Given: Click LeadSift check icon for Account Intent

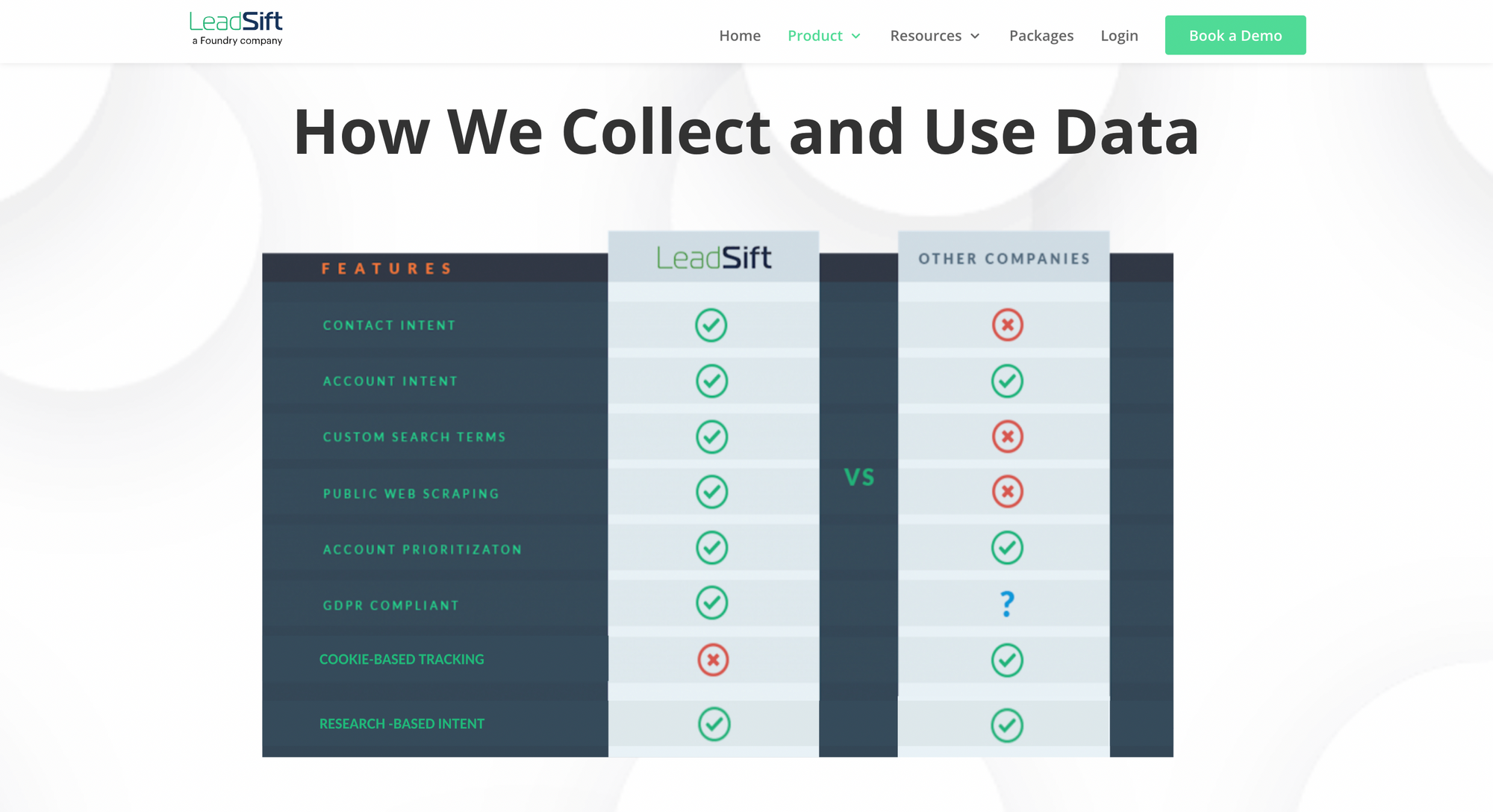Looking at the screenshot, I should [711, 381].
